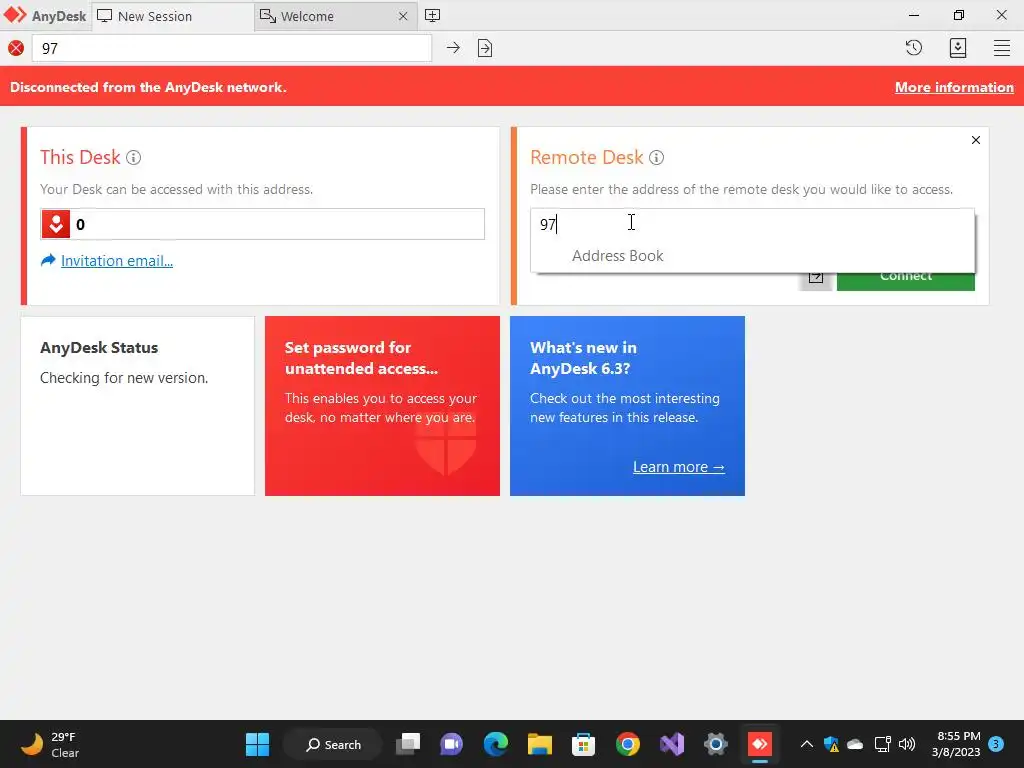Add a new session tab
The width and height of the screenshot is (1024, 768).
tap(432, 16)
